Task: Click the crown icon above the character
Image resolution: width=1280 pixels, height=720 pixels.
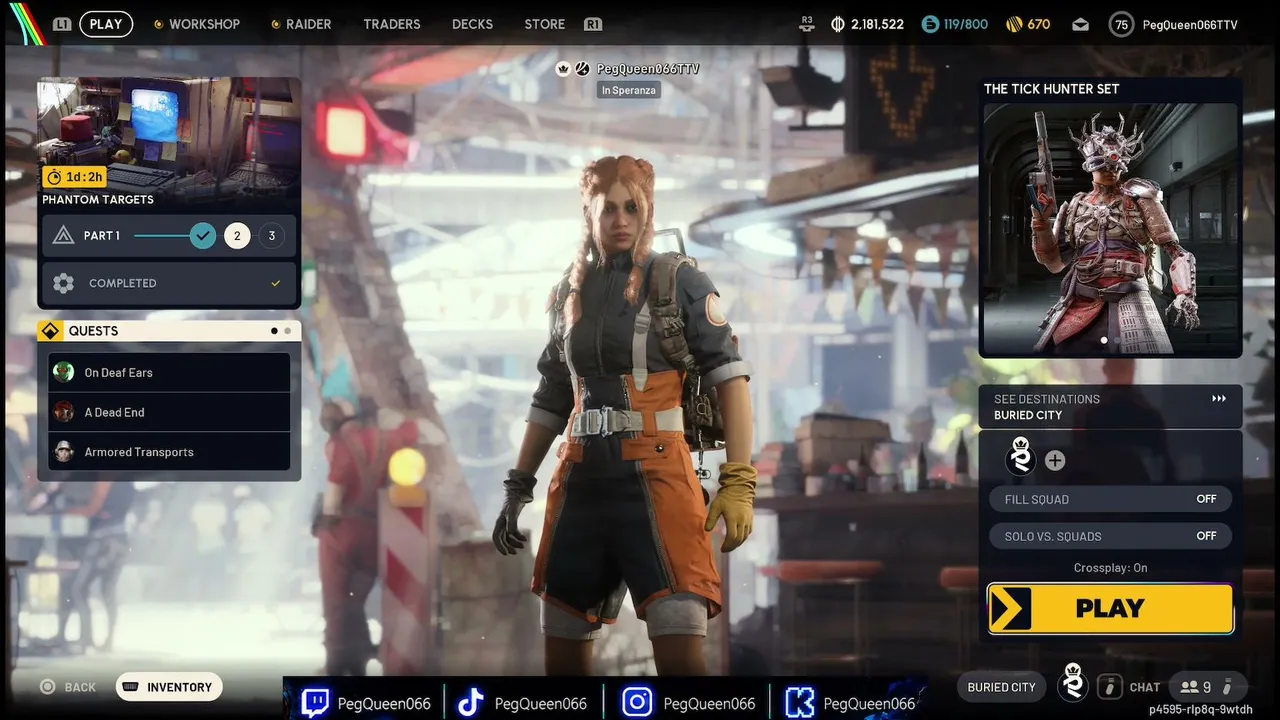Action: (x=563, y=69)
